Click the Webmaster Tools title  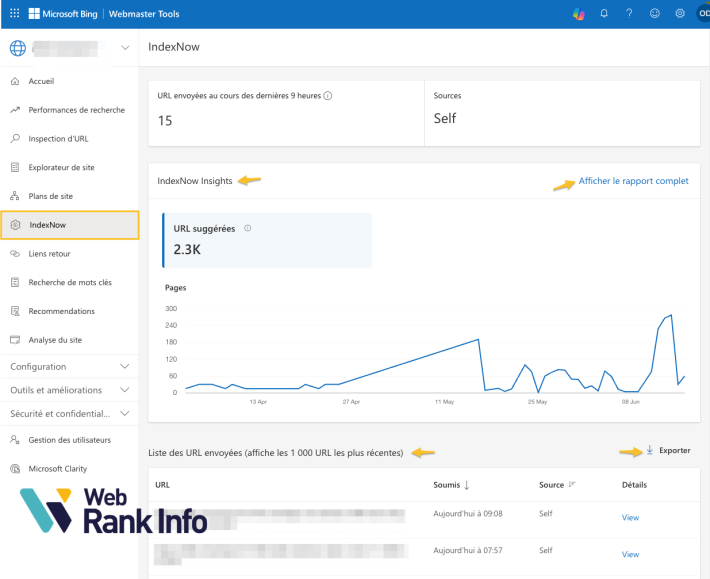[x=144, y=14]
